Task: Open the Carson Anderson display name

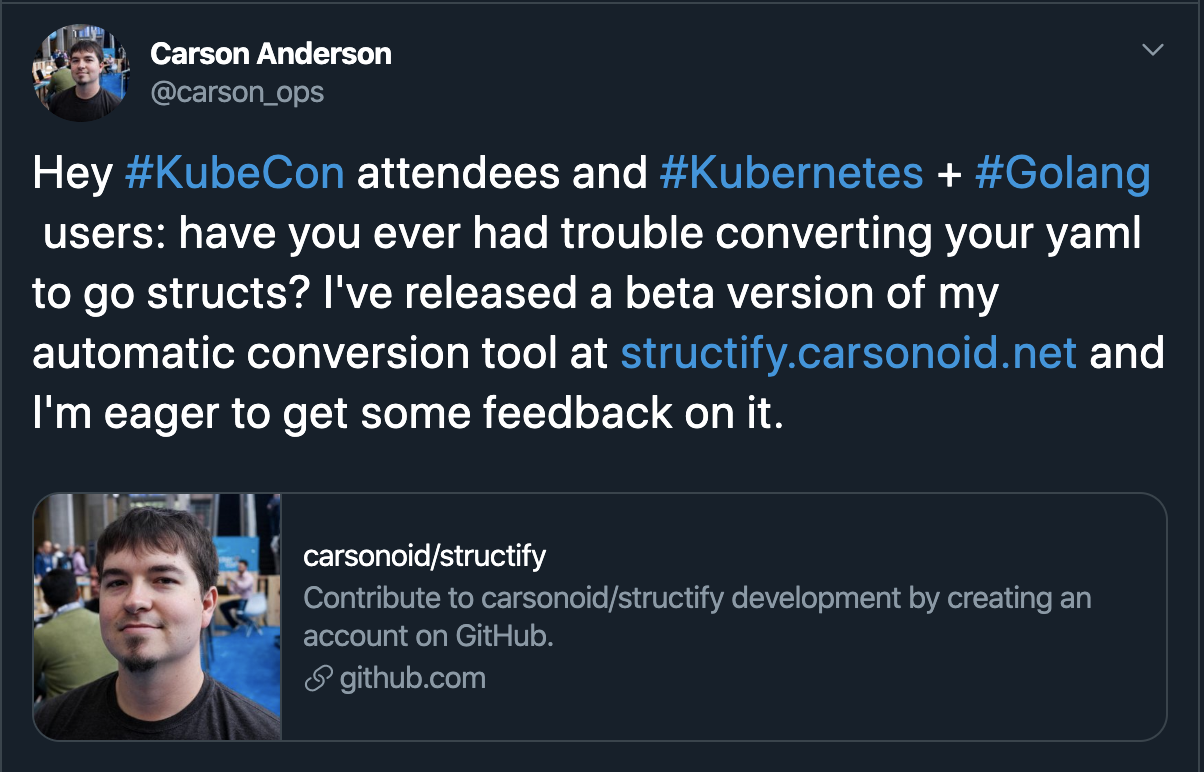Action: click(x=270, y=54)
